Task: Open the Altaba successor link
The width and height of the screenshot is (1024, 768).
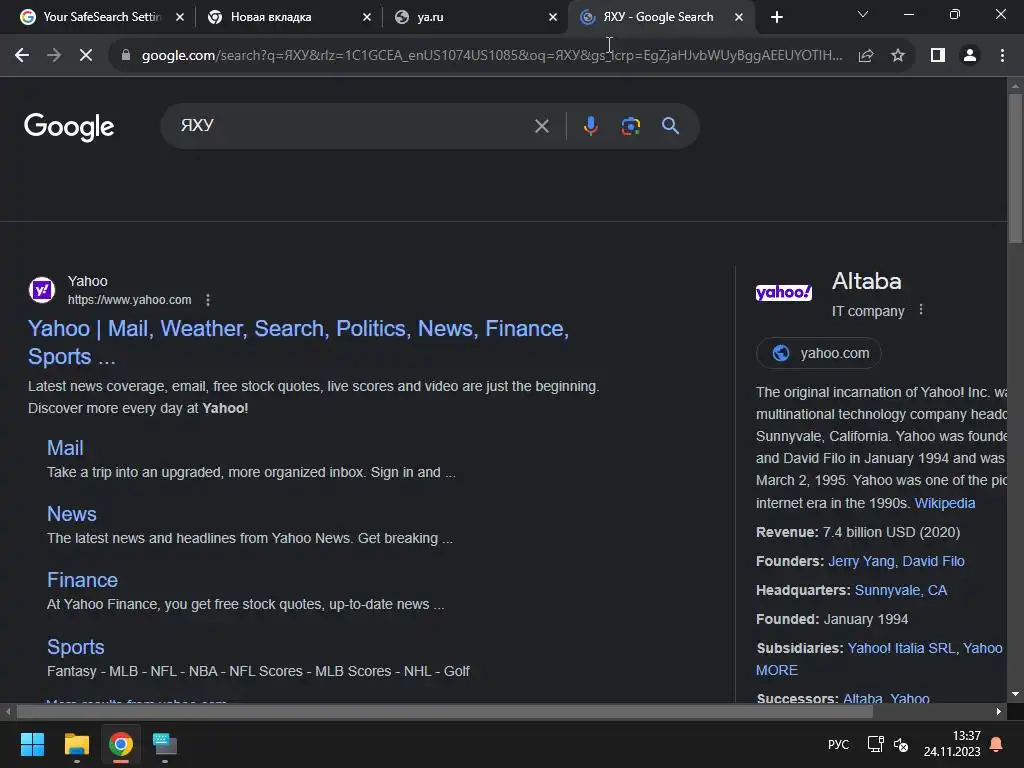Action: click(x=863, y=698)
